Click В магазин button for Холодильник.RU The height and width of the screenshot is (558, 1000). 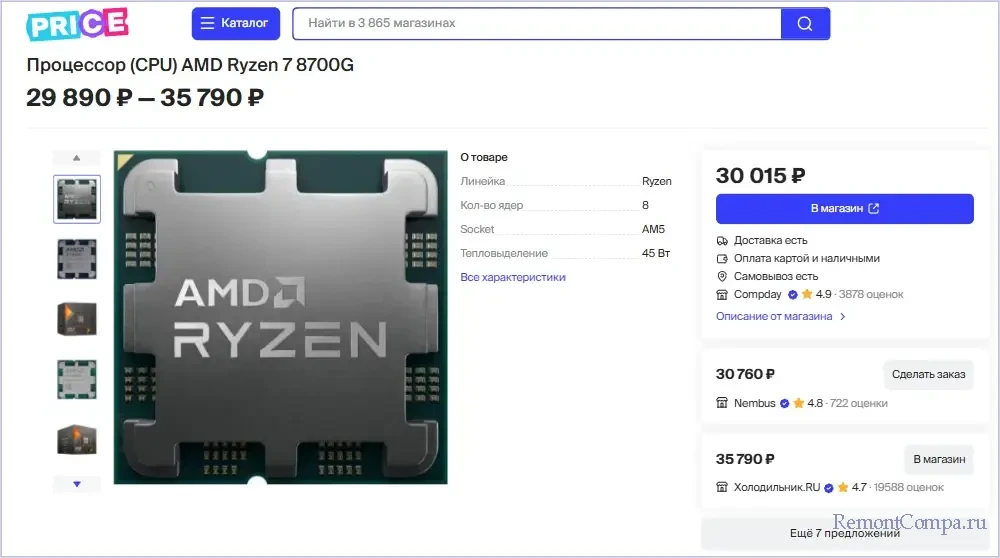click(939, 459)
